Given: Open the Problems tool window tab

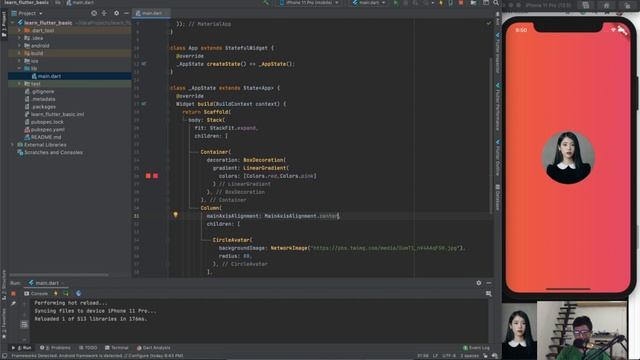Looking at the screenshot, I should pyautogui.click(x=55, y=348).
